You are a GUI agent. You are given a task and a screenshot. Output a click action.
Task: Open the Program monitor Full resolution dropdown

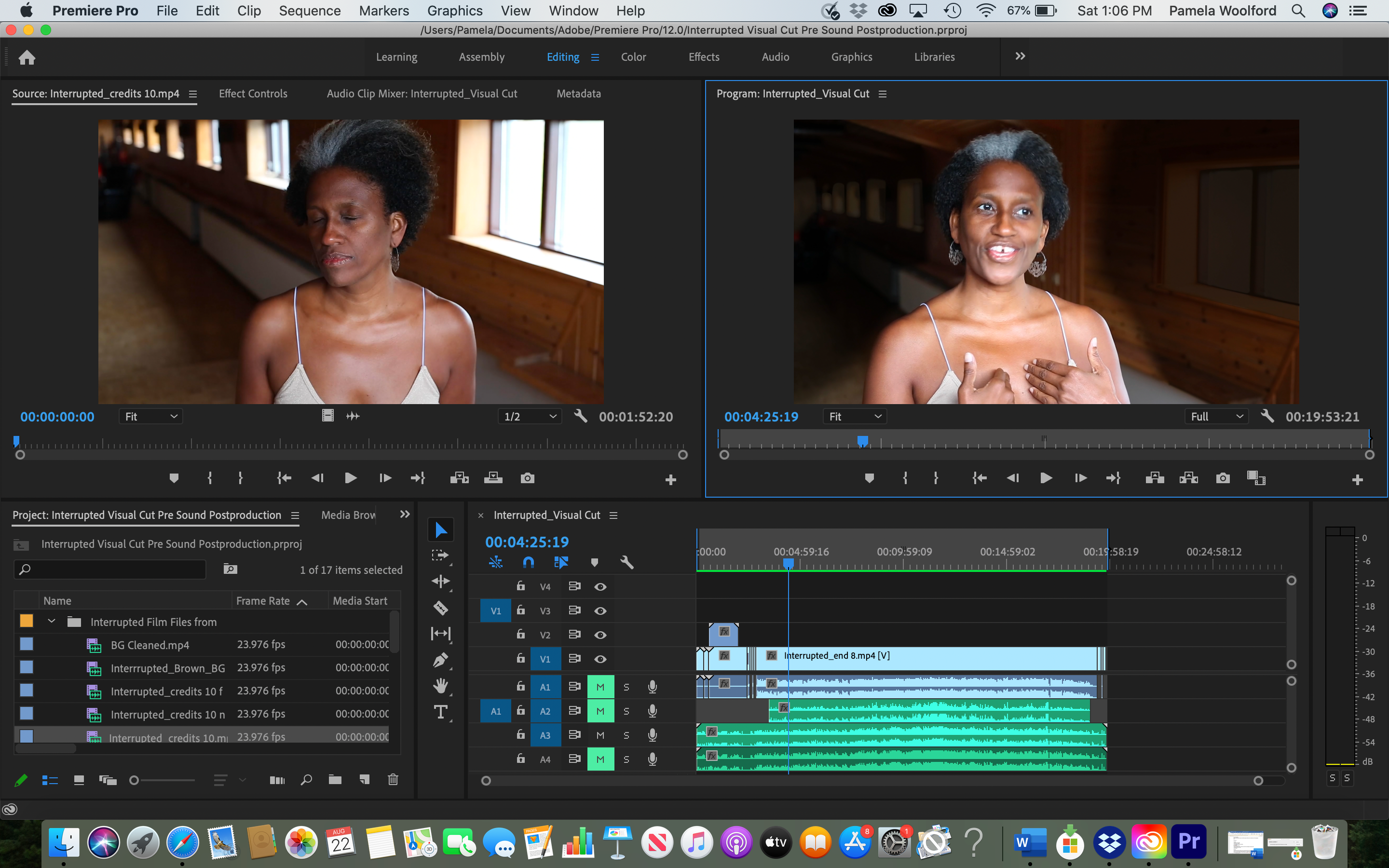click(x=1215, y=417)
